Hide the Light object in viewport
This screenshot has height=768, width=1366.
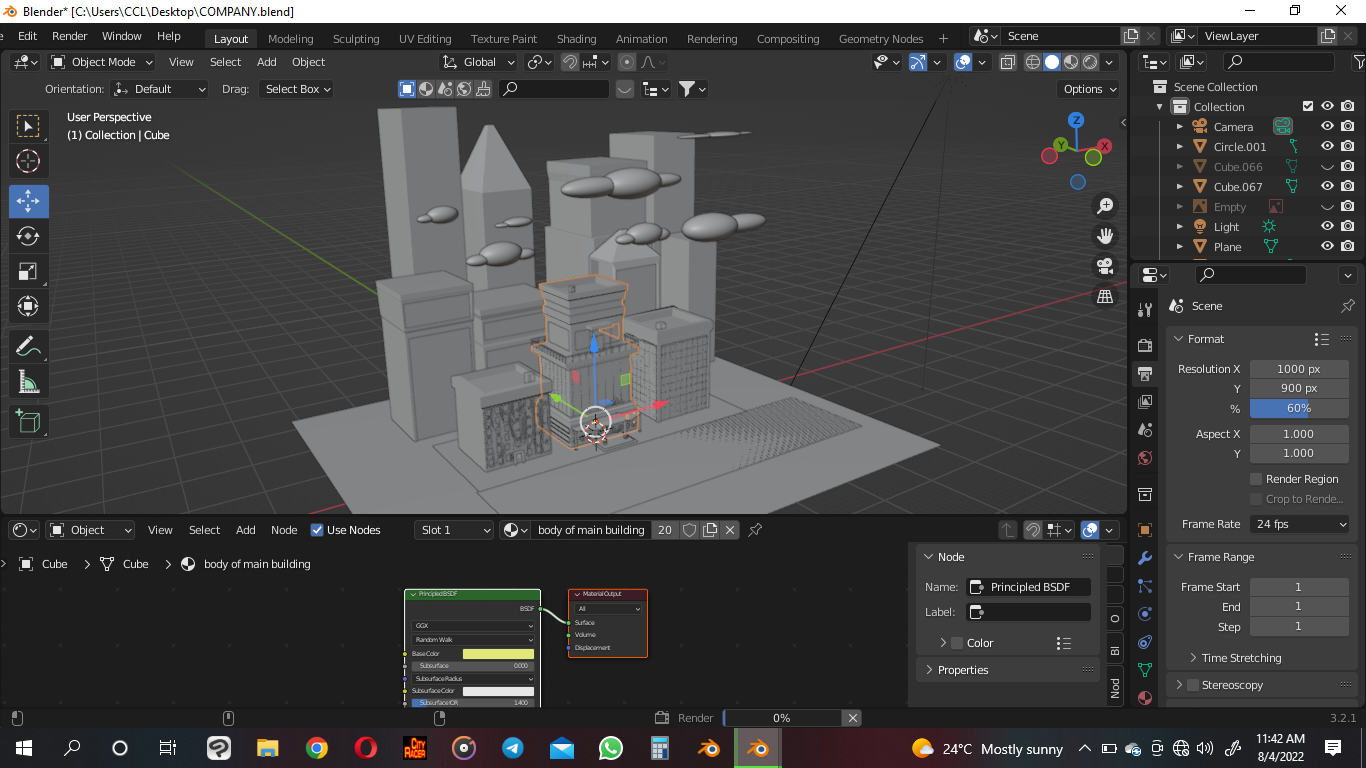pyautogui.click(x=1327, y=227)
